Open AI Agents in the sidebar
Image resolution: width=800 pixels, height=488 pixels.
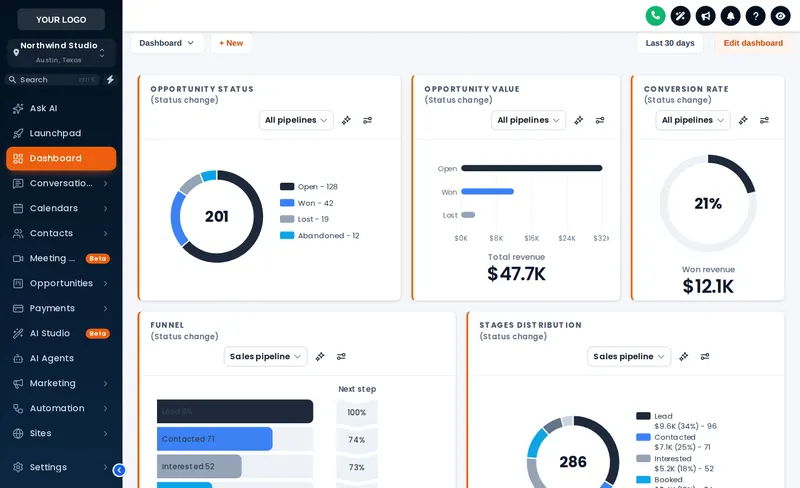pyautogui.click(x=61, y=358)
